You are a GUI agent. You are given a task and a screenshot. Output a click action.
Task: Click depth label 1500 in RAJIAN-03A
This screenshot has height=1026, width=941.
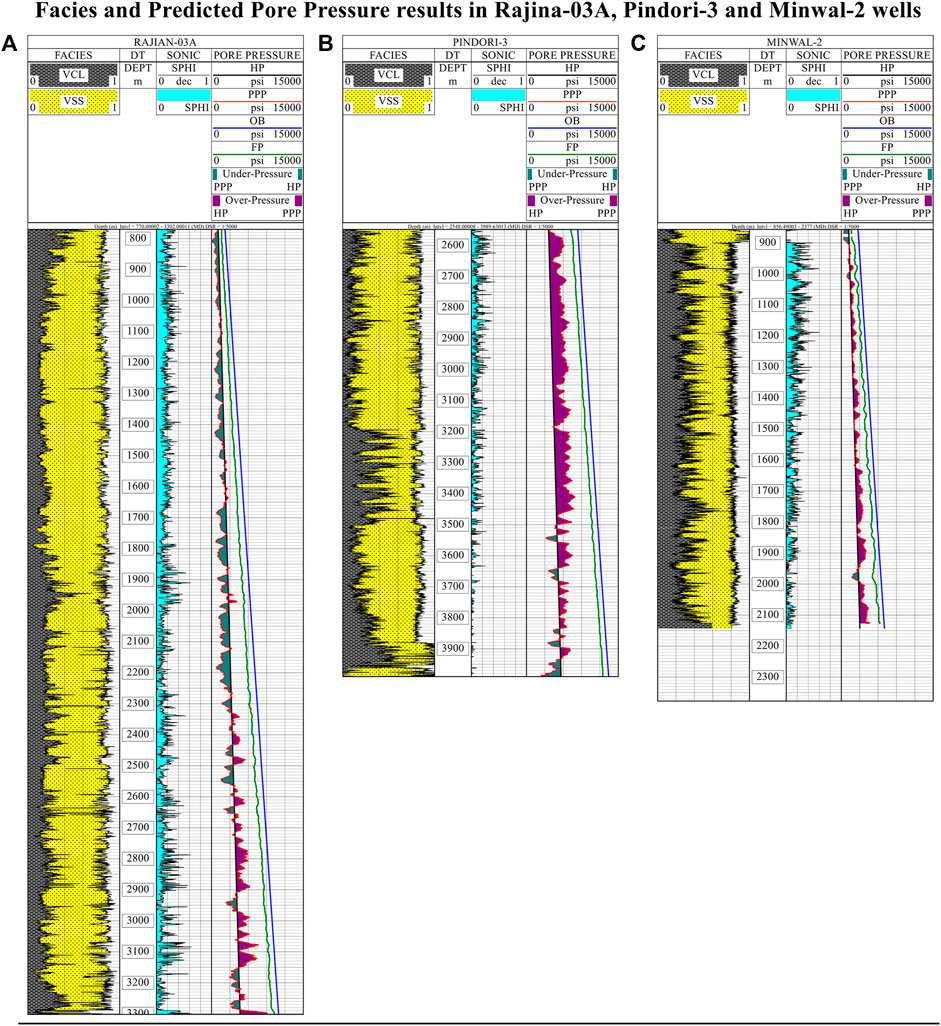tap(137, 455)
